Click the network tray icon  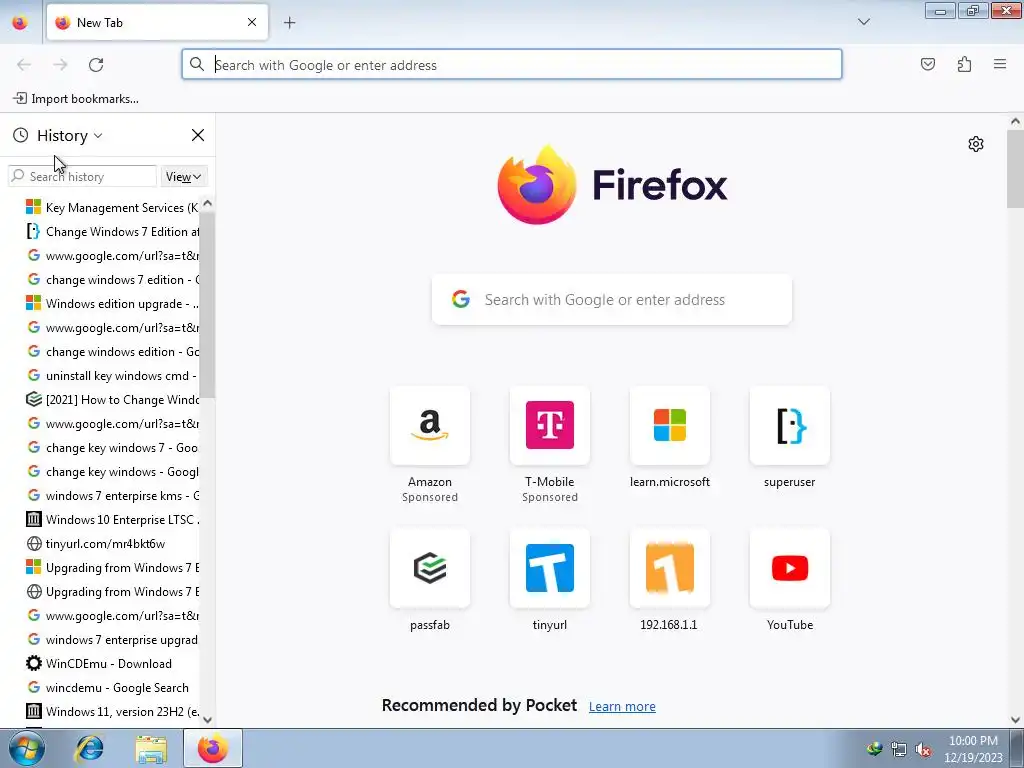[x=899, y=749]
